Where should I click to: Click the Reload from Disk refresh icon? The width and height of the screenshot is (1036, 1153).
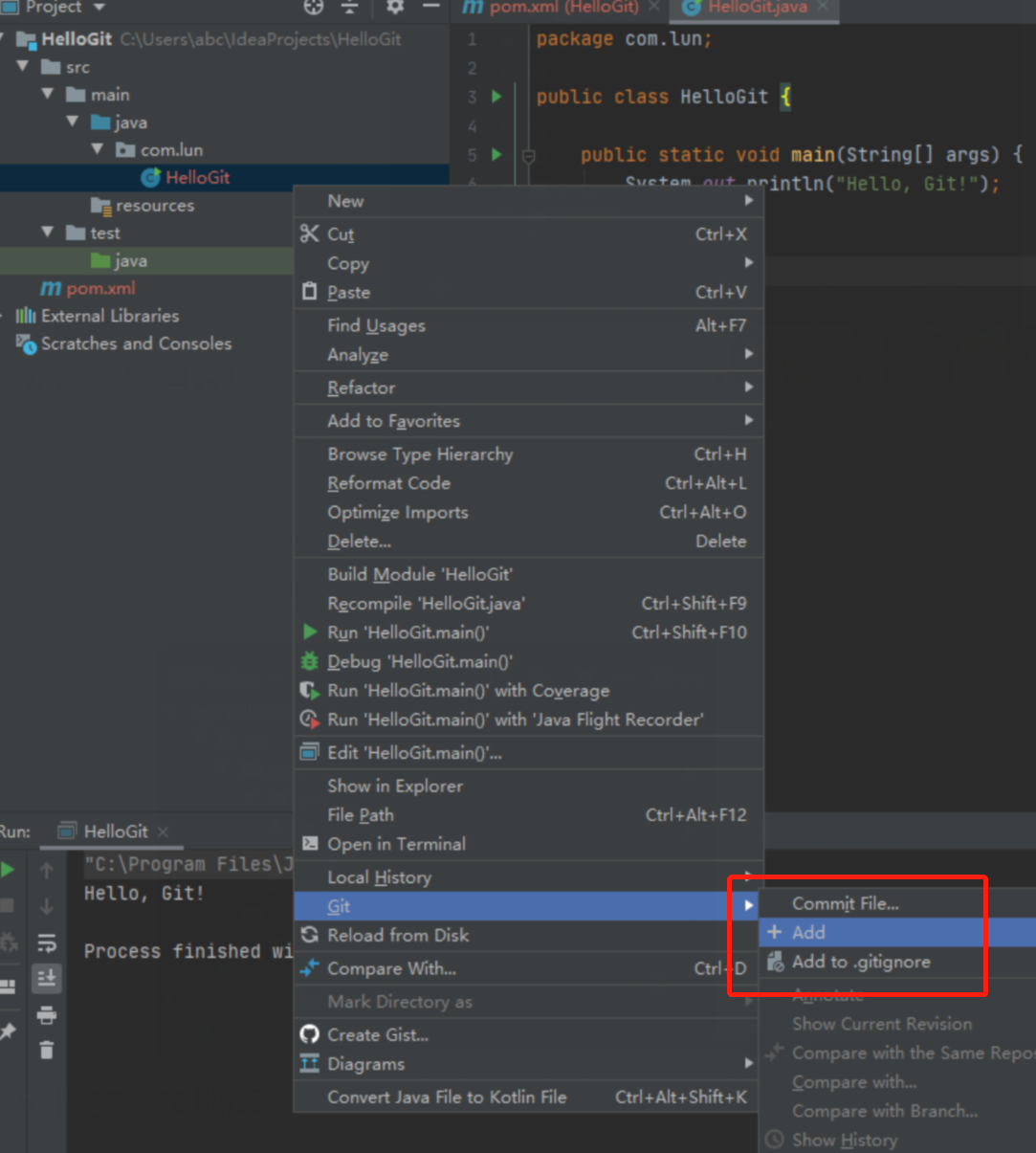coord(309,935)
